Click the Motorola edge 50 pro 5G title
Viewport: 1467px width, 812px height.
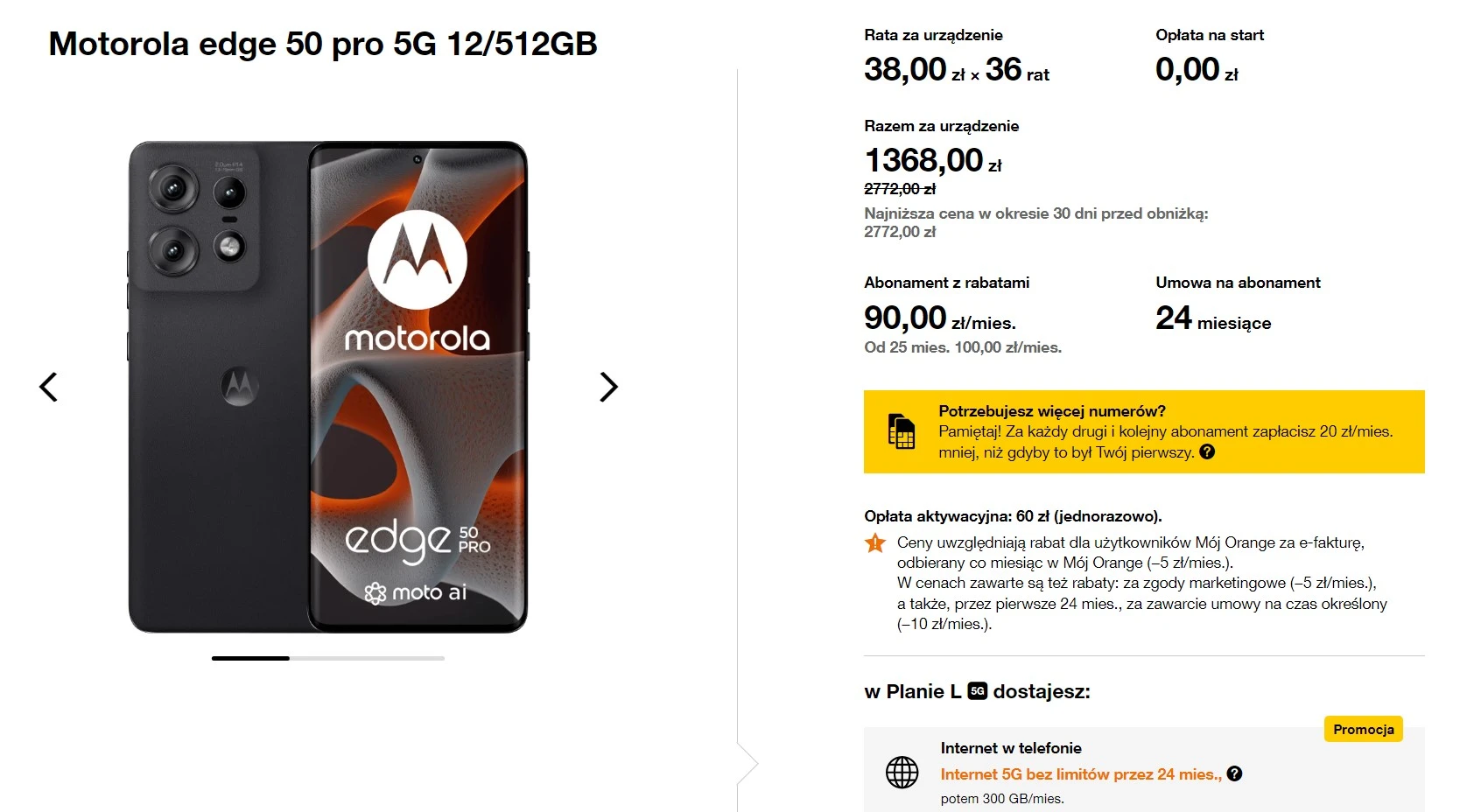point(323,44)
